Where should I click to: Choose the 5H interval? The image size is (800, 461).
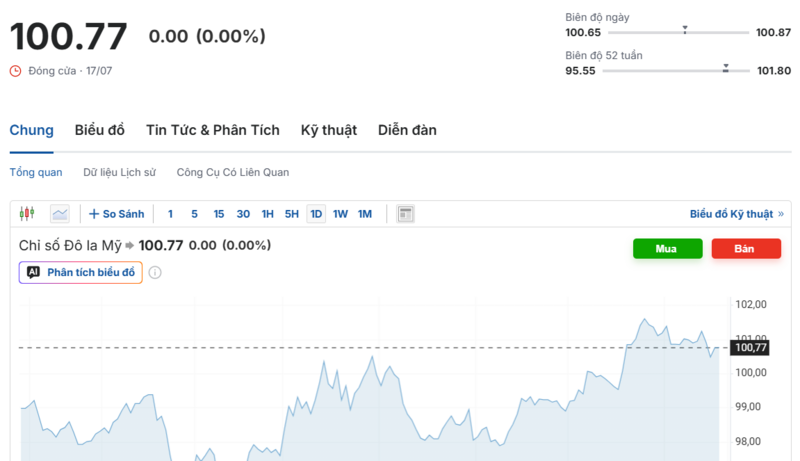tap(292, 214)
